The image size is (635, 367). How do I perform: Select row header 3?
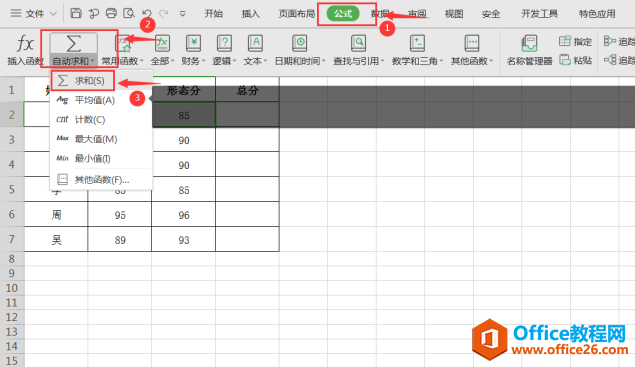12,140
